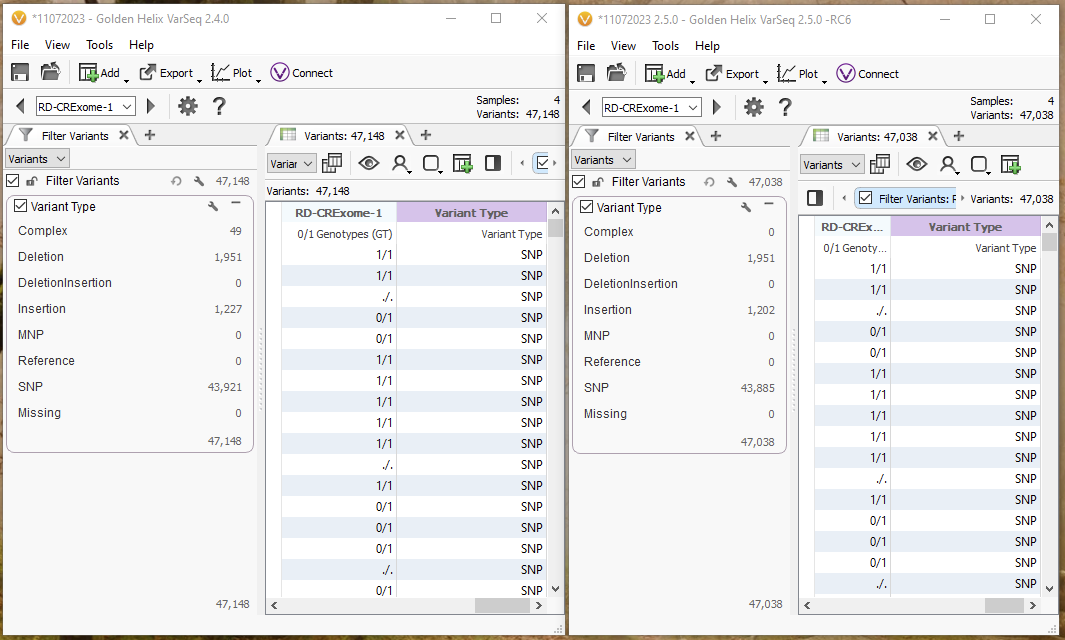The width and height of the screenshot is (1065, 640).
Task: Uncheck Filter Variants checkbox in 2.5.0 left panel
Action: point(578,181)
